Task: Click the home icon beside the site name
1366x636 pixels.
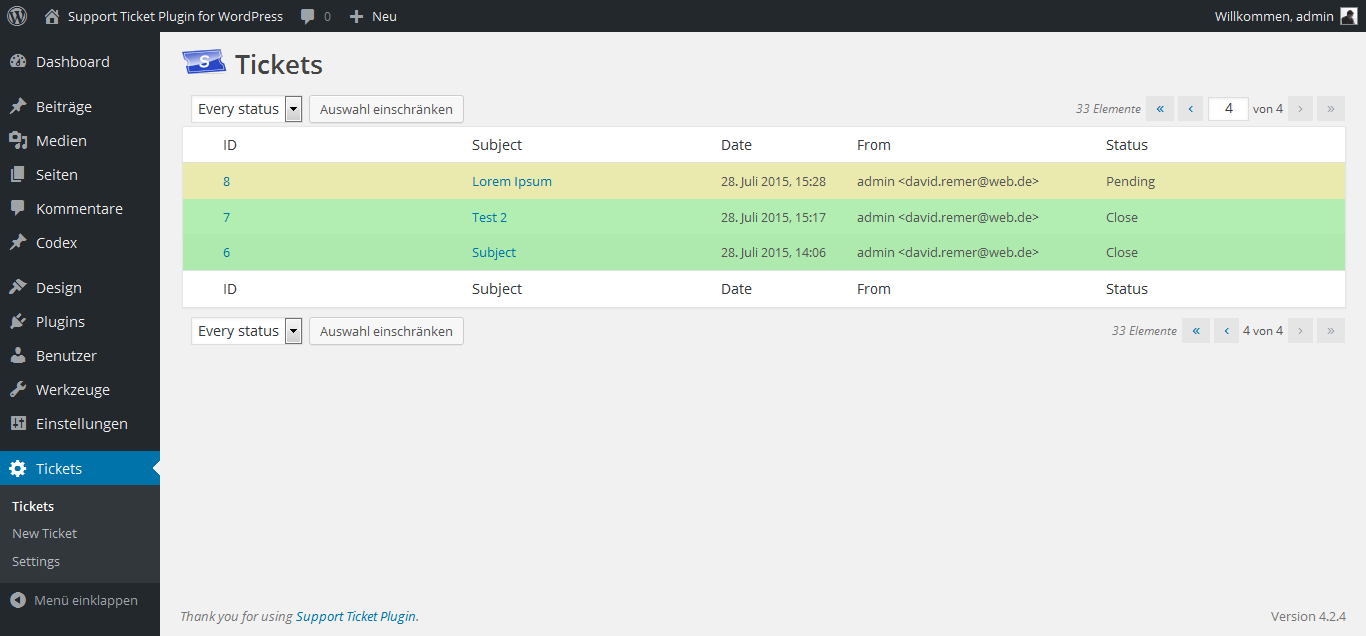Action: 52,16
